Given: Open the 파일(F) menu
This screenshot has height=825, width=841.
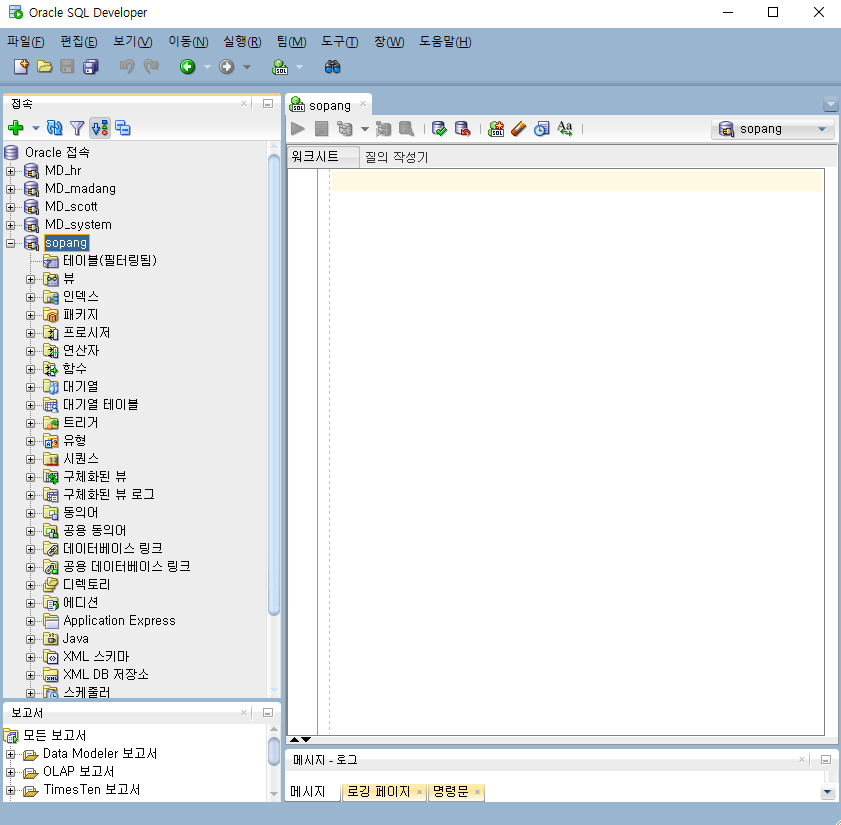Looking at the screenshot, I should pyautogui.click(x=25, y=42).
